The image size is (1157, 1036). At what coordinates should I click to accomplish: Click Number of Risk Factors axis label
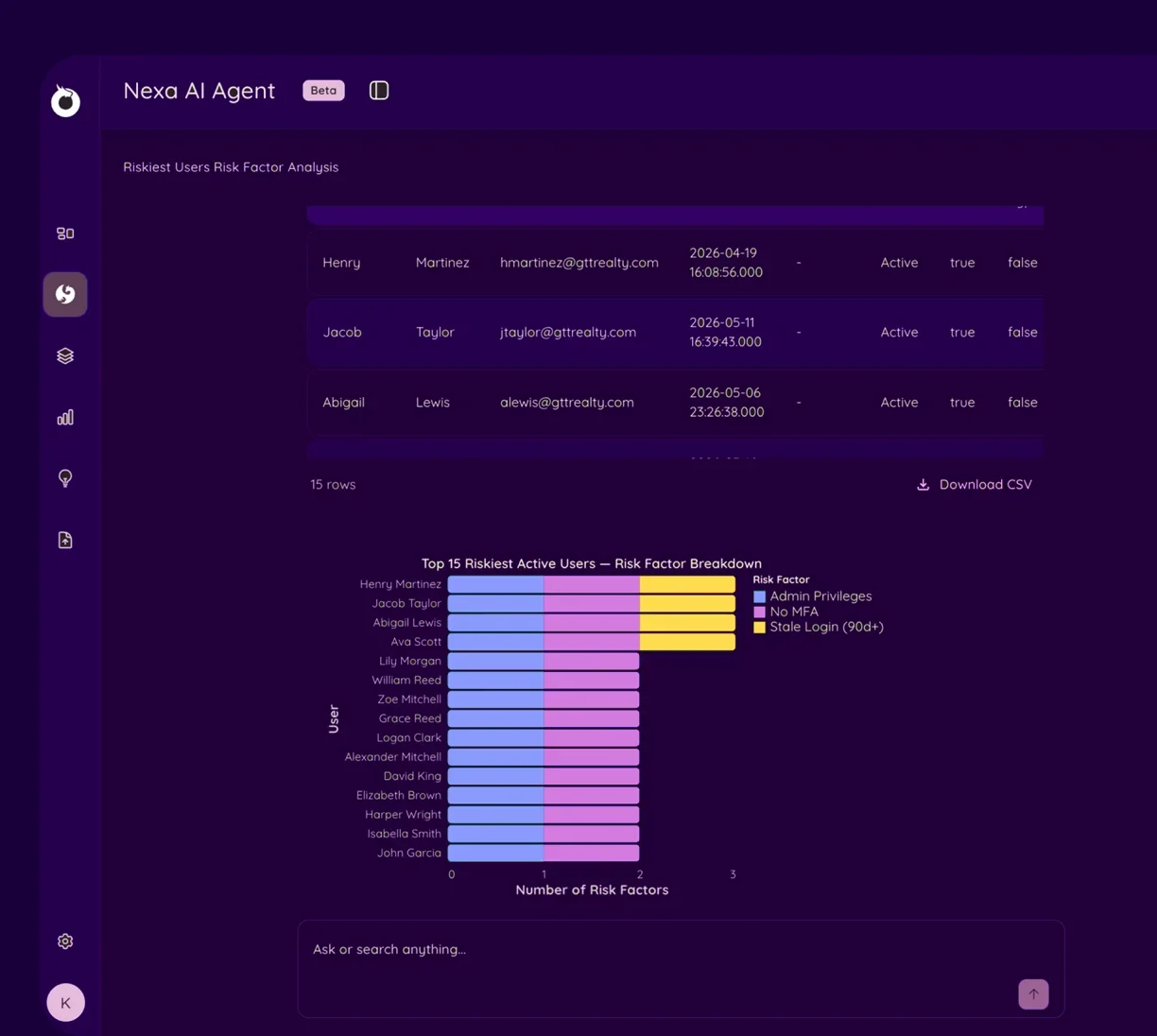pos(592,890)
